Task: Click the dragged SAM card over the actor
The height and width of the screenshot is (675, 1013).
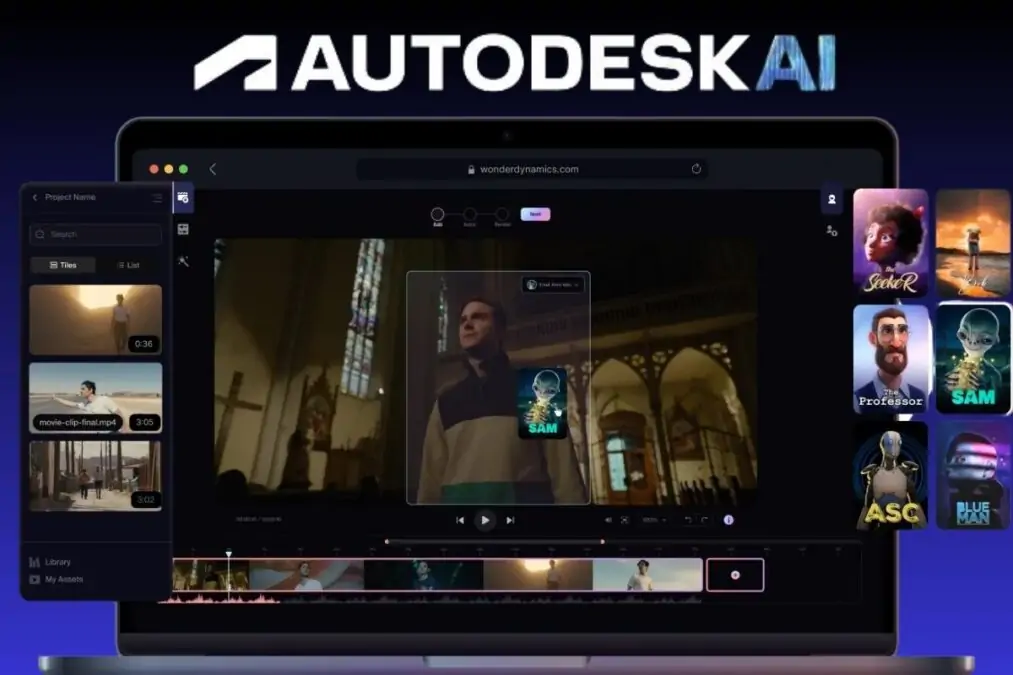Action: 542,403
